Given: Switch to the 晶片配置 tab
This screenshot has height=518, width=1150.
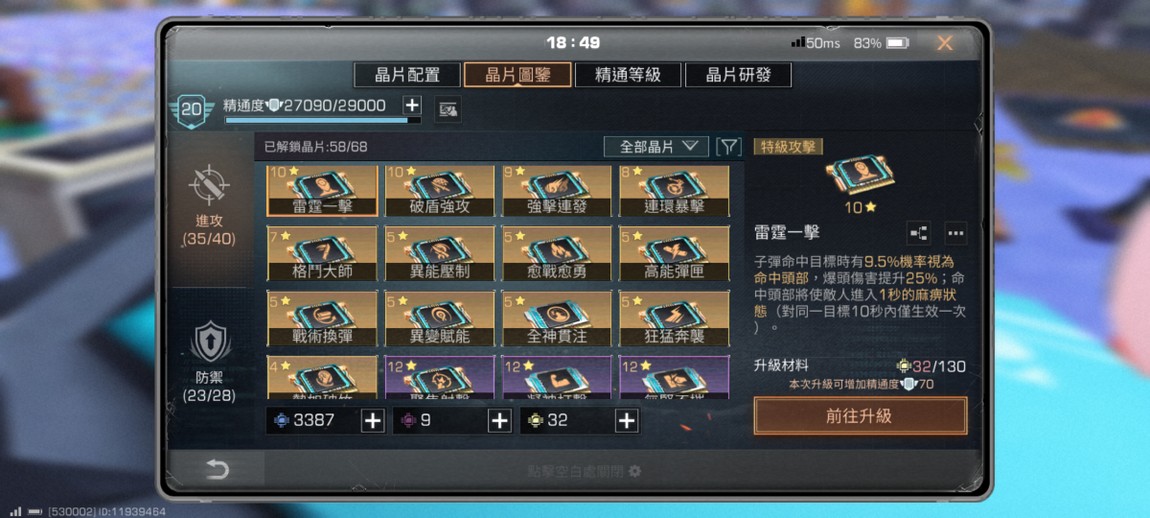Looking at the screenshot, I should pos(407,75).
